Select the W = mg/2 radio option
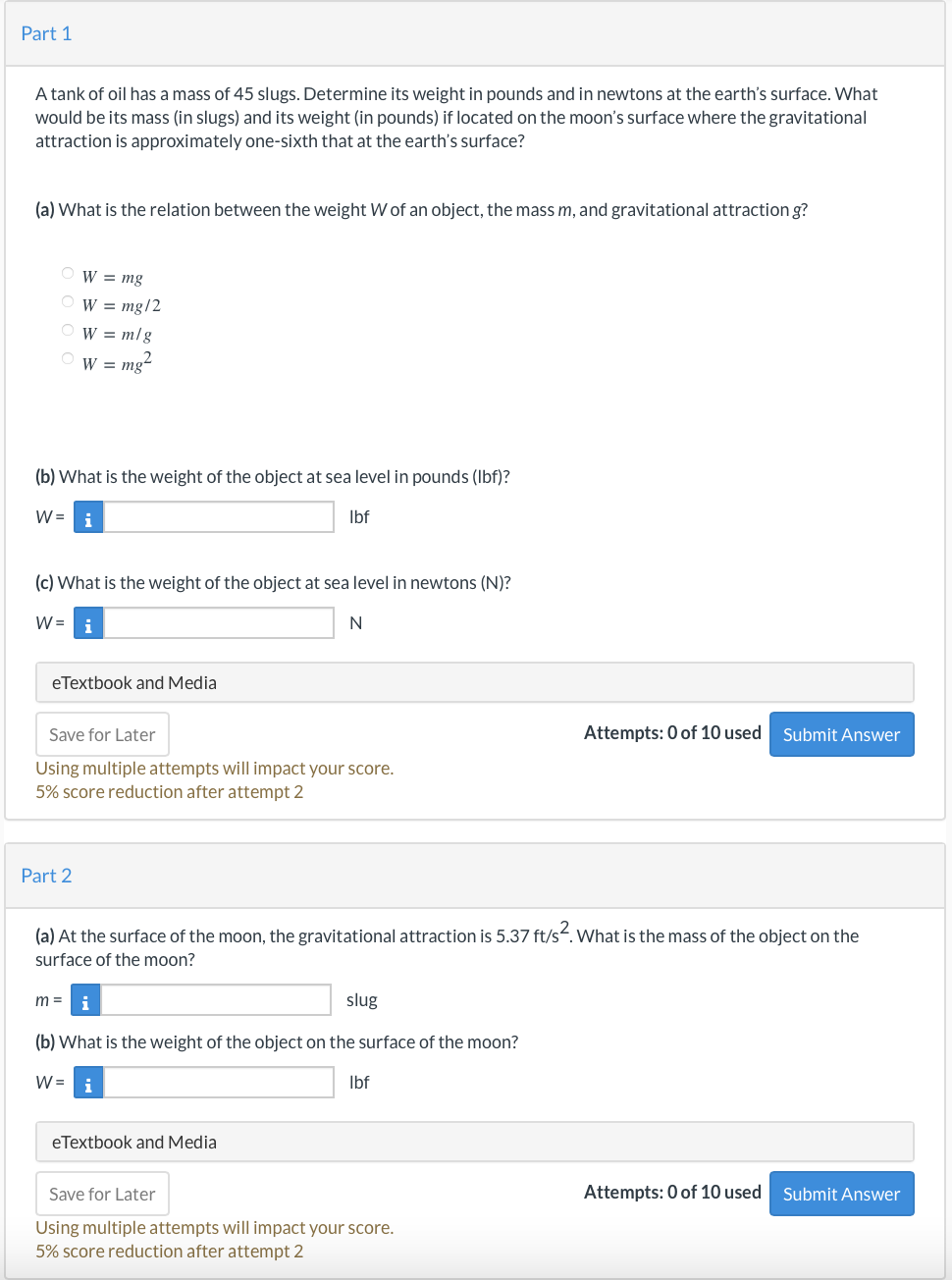Image resolution: width=952 pixels, height=1280 pixels. pos(68,301)
